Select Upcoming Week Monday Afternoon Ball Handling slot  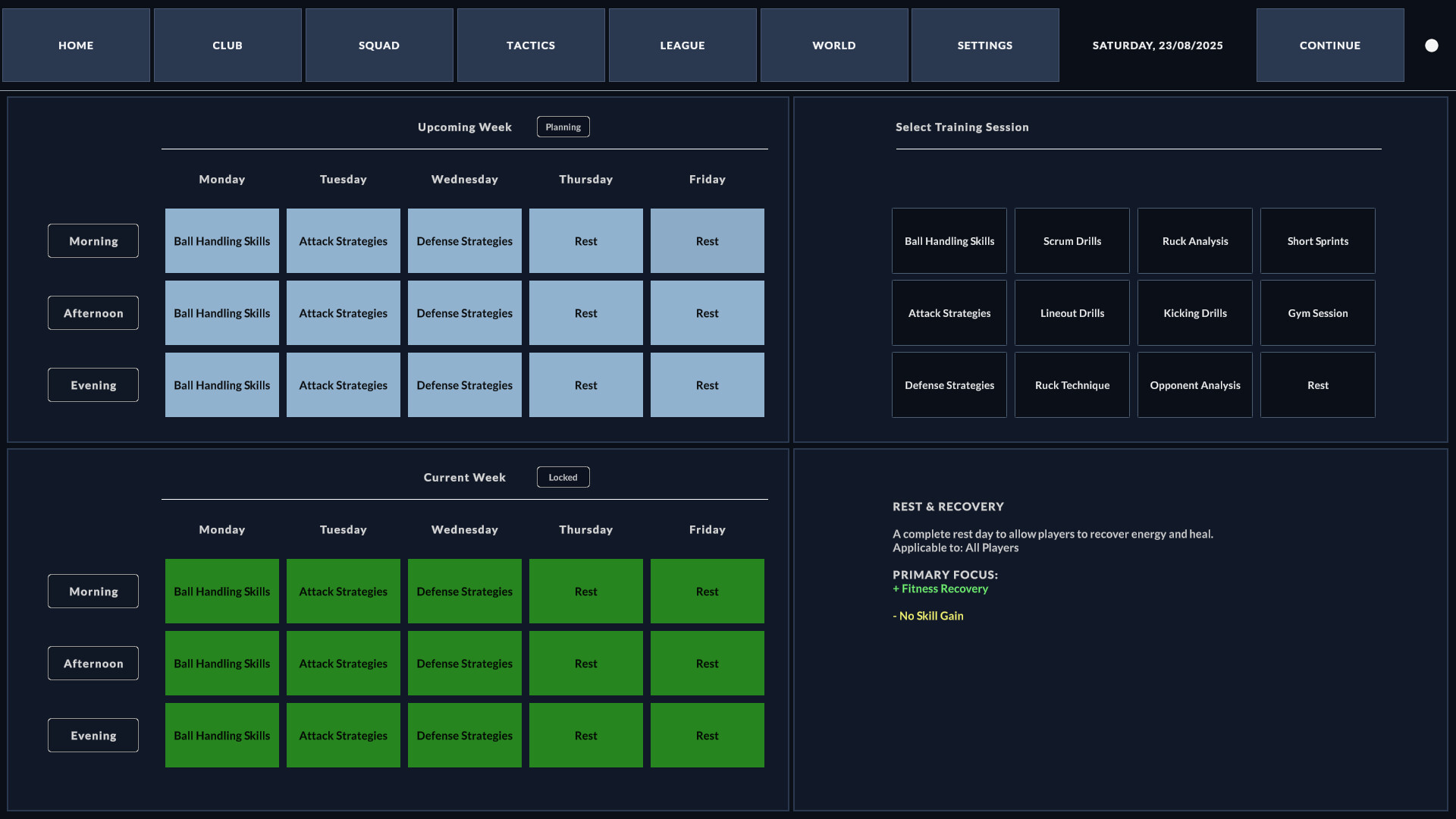click(x=222, y=313)
